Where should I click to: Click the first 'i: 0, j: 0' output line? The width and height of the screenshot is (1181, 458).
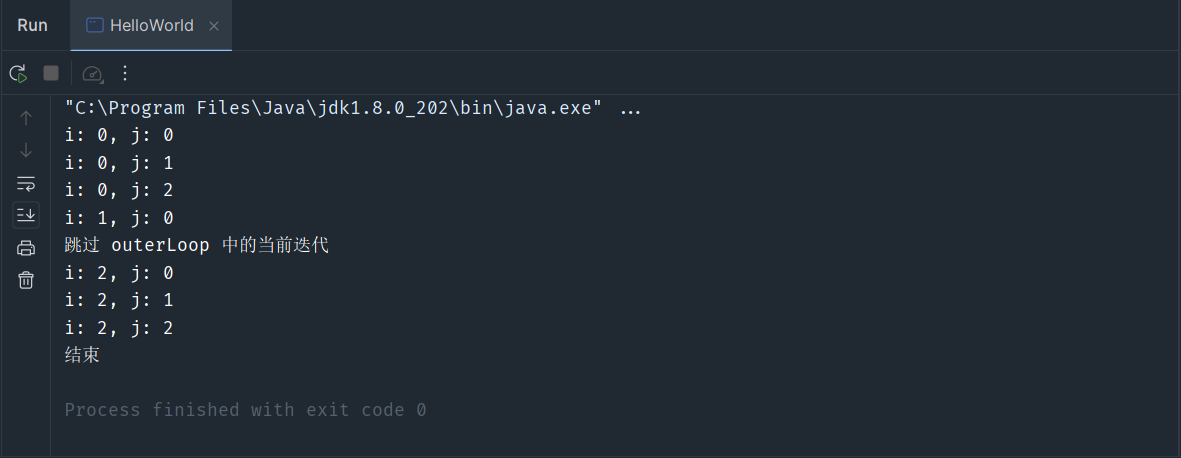tap(119, 135)
